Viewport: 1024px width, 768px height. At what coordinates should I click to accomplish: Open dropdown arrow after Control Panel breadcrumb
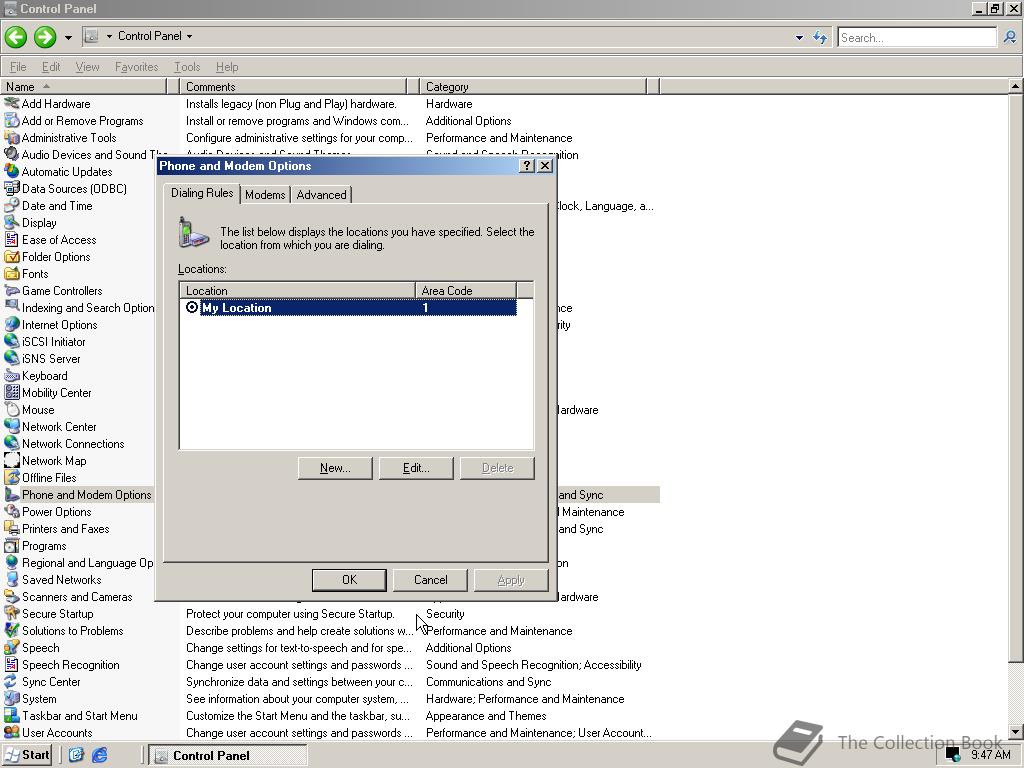pyautogui.click(x=189, y=36)
